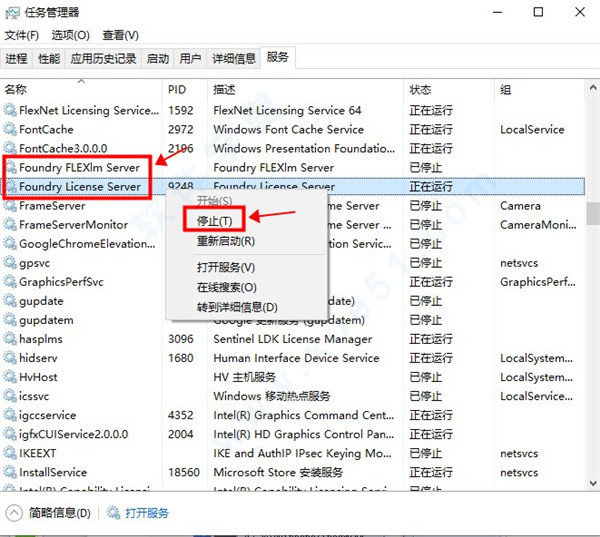The height and width of the screenshot is (537, 600).
Task: Open the 详细信息 tab
Action: coord(233,58)
